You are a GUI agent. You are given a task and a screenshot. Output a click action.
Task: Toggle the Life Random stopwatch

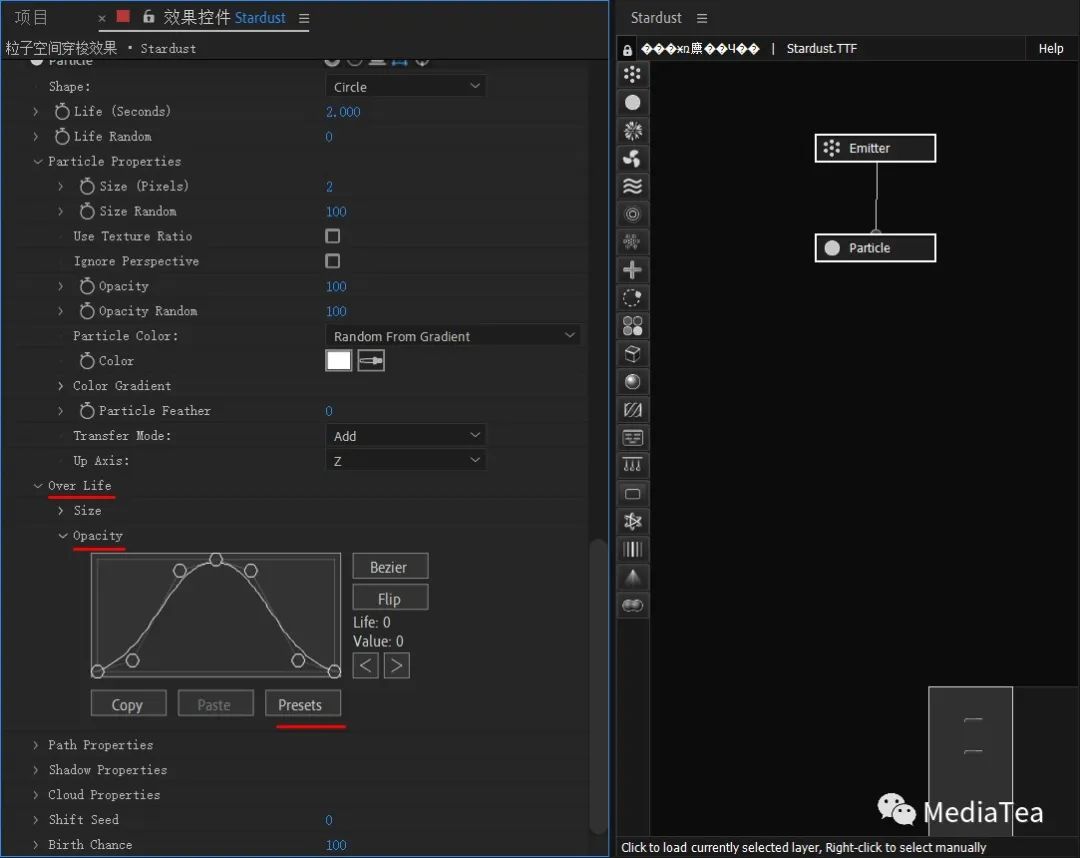62,136
